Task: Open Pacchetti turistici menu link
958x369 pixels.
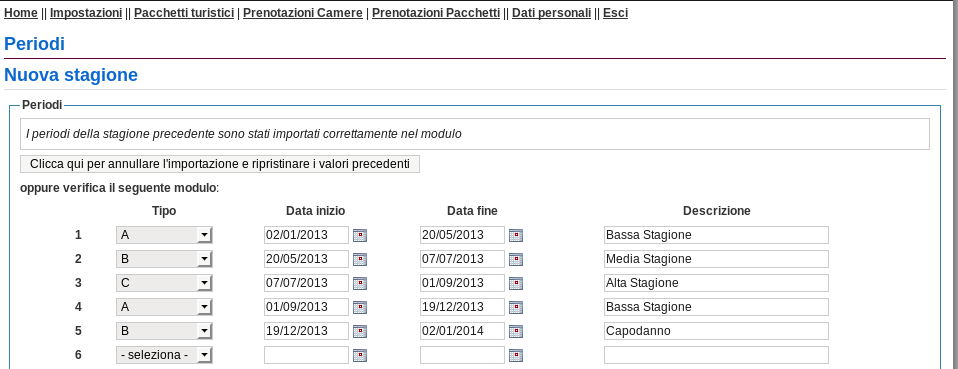Action: pos(184,13)
